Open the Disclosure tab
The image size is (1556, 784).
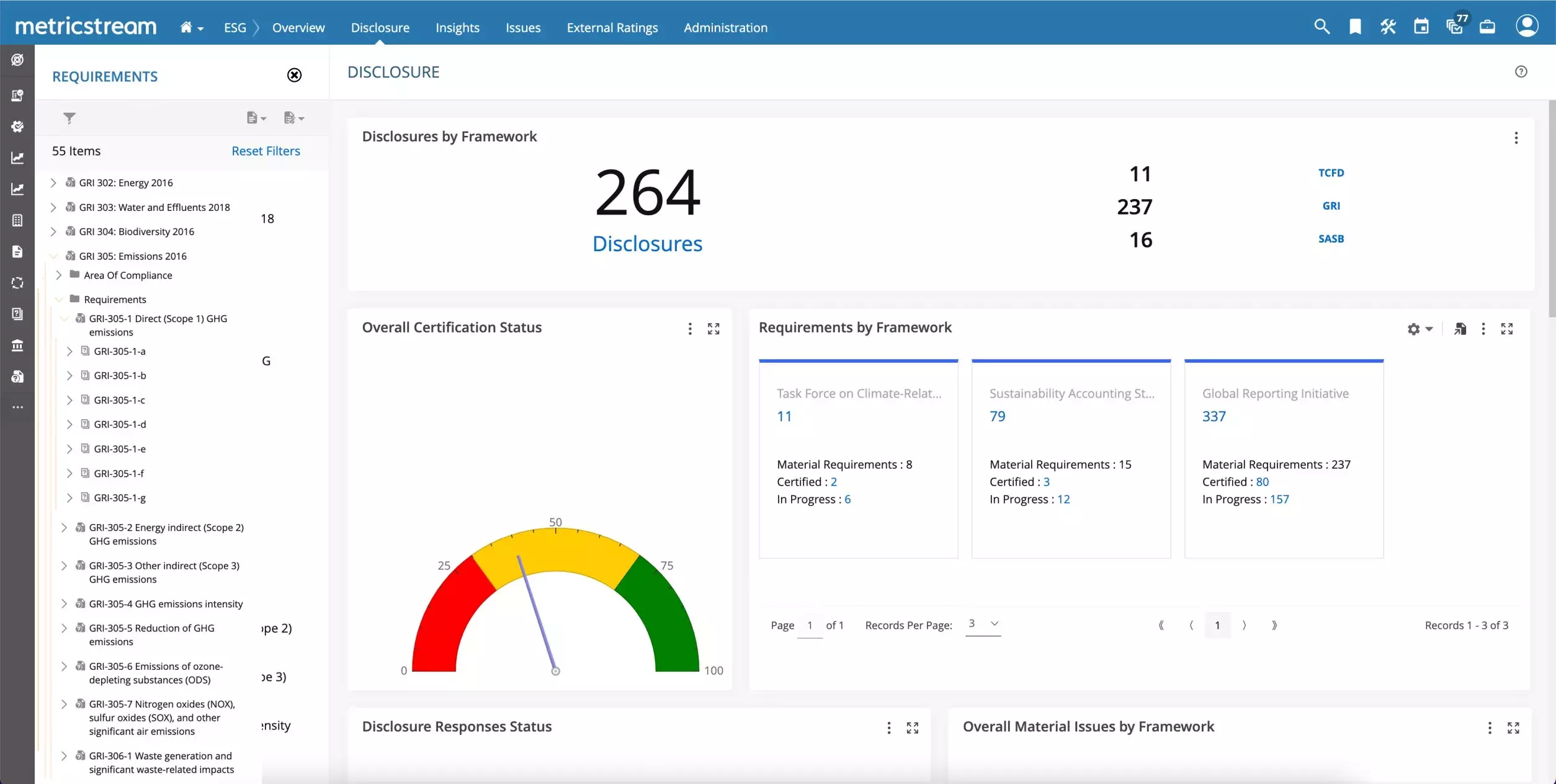click(x=380, y=27)
